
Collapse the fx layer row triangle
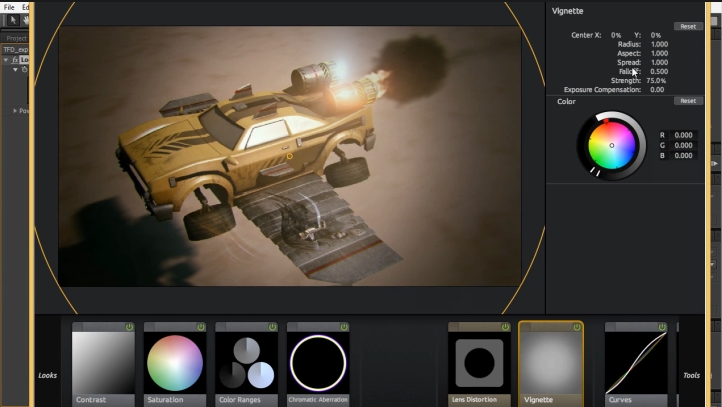tap(6, 60)
